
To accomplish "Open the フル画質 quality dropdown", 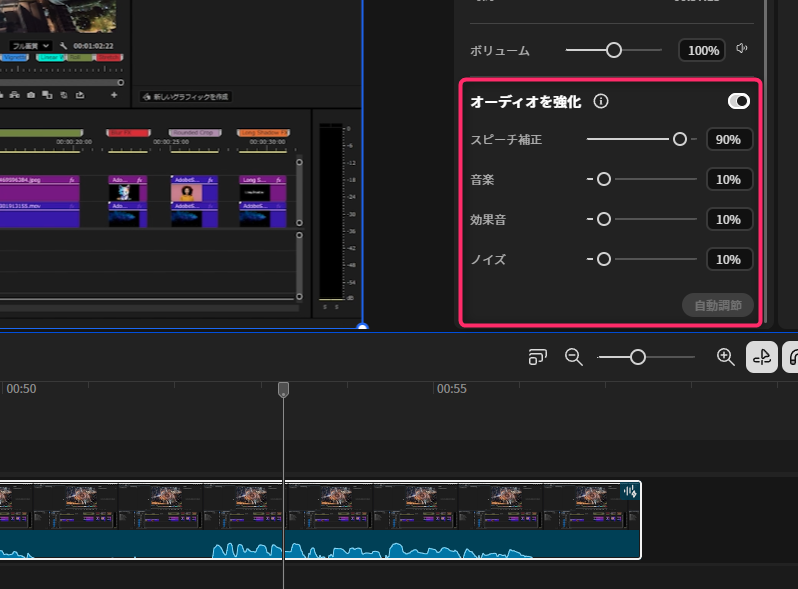I will pos(30,46).
